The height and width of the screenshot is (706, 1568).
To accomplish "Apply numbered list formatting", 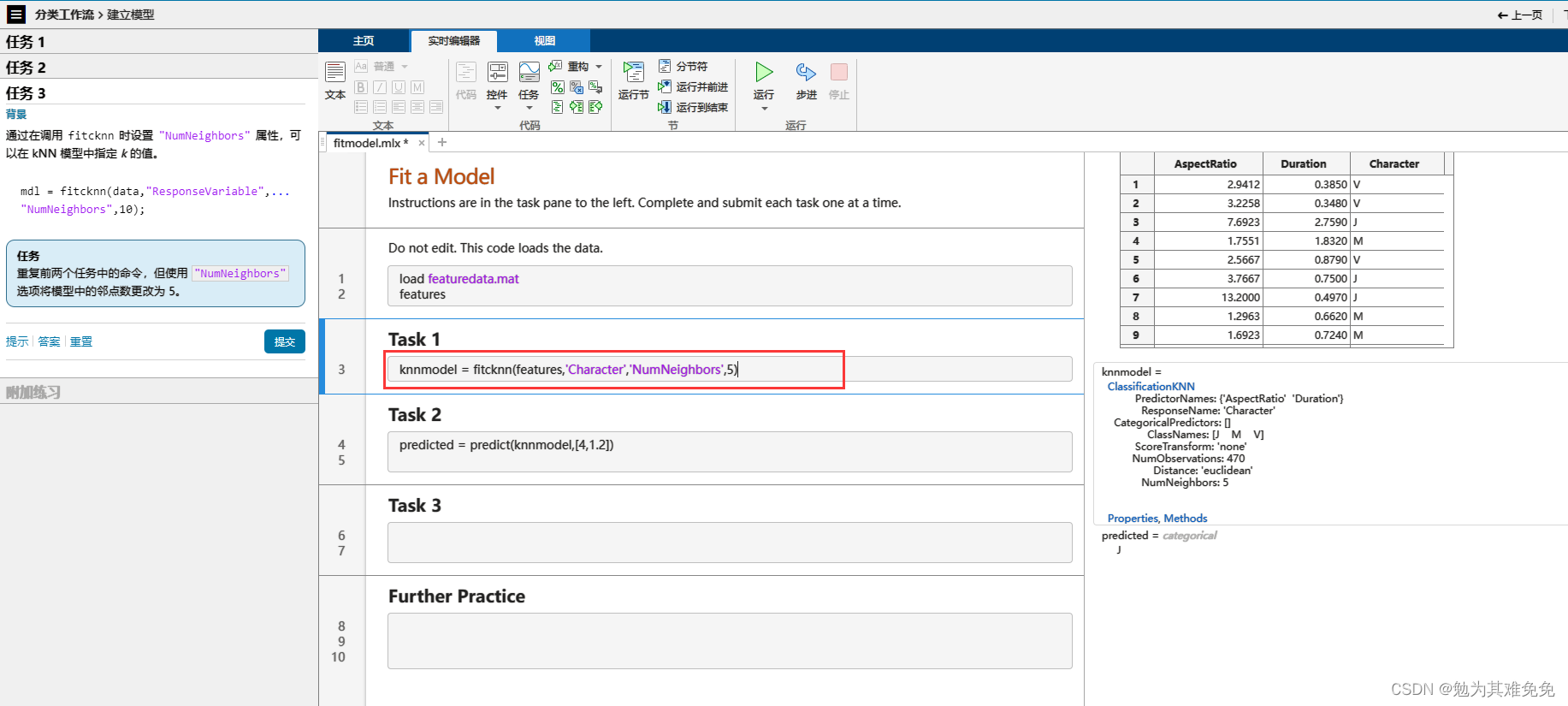I will 380,107.
